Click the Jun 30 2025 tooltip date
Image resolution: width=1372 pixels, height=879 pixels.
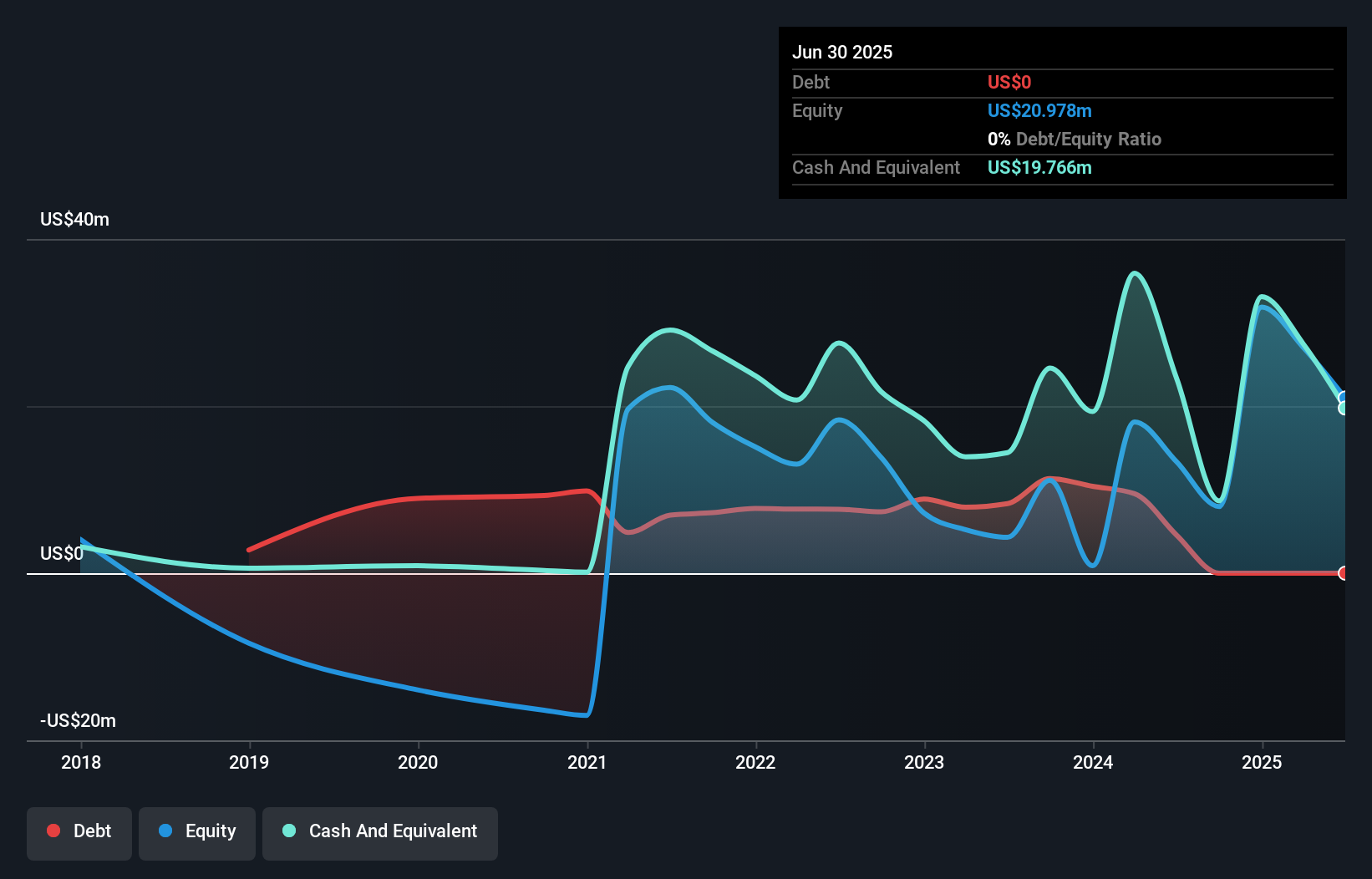coord(842,52)
